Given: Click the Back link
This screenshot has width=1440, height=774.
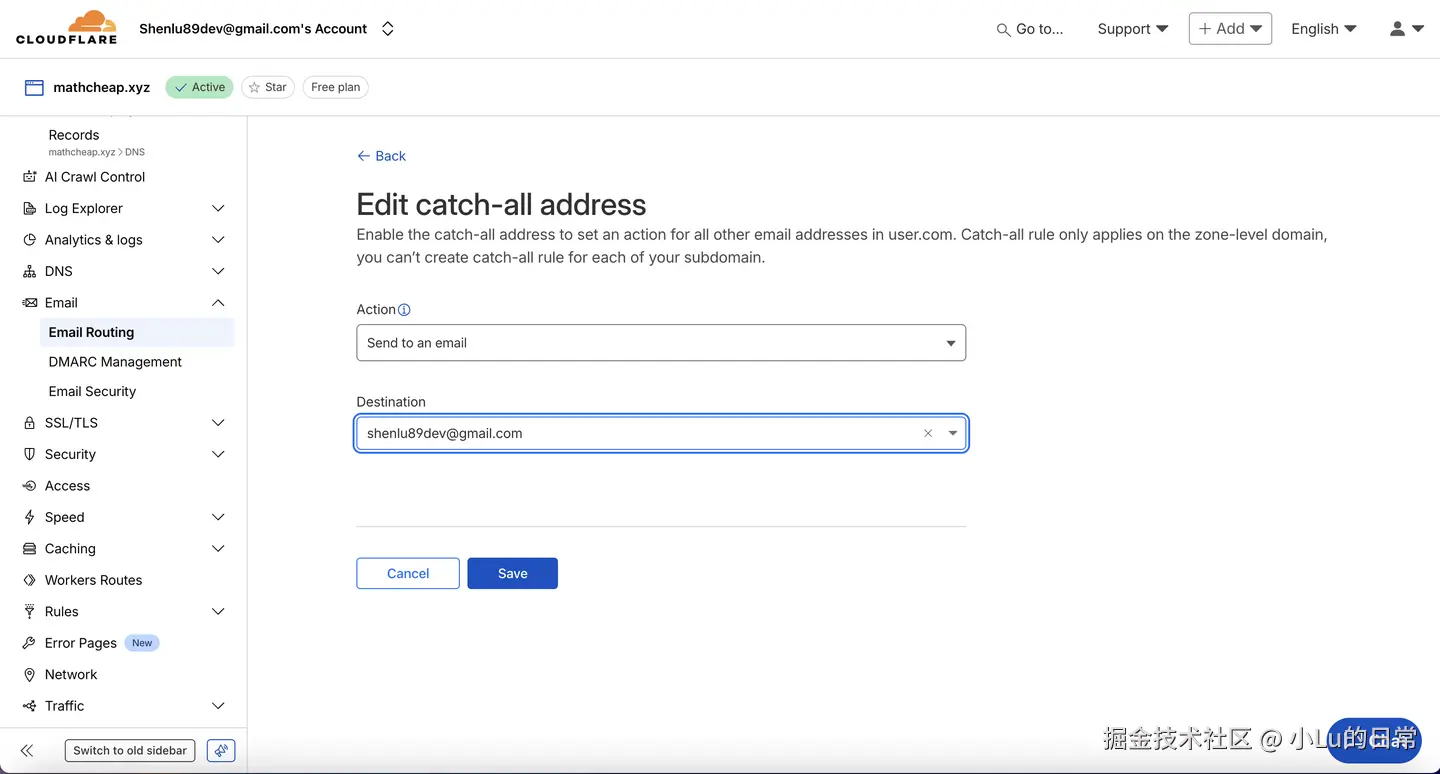Looking at the screenshot, I should click(381, 156).
